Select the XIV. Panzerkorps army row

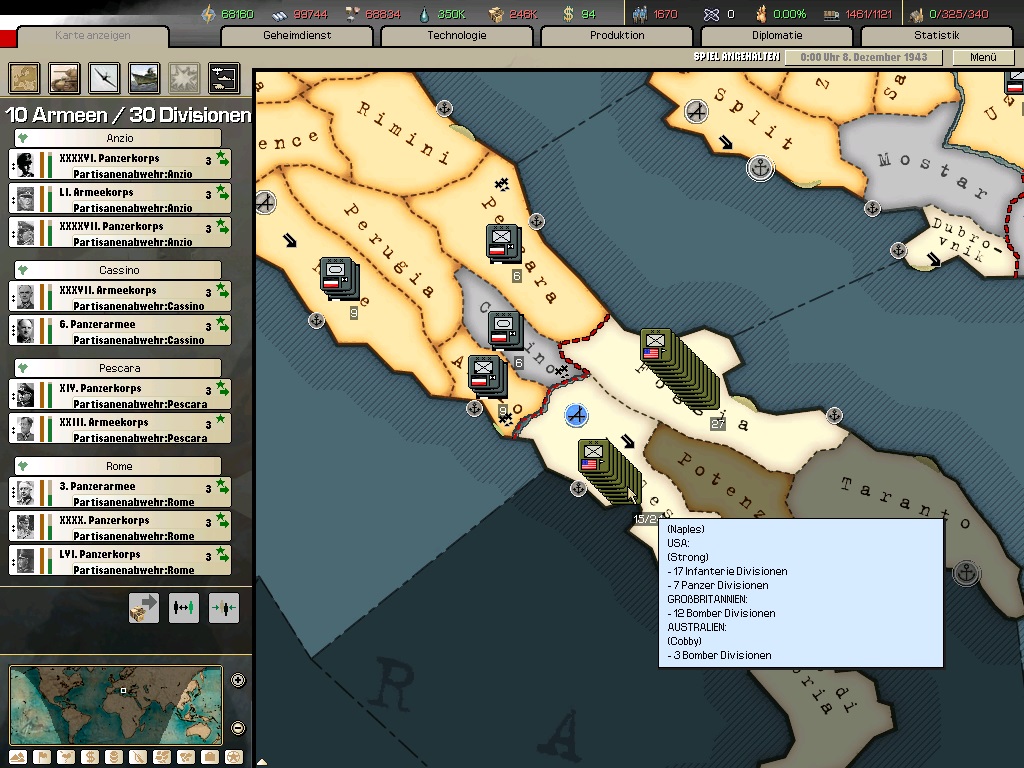click(120, 395)
